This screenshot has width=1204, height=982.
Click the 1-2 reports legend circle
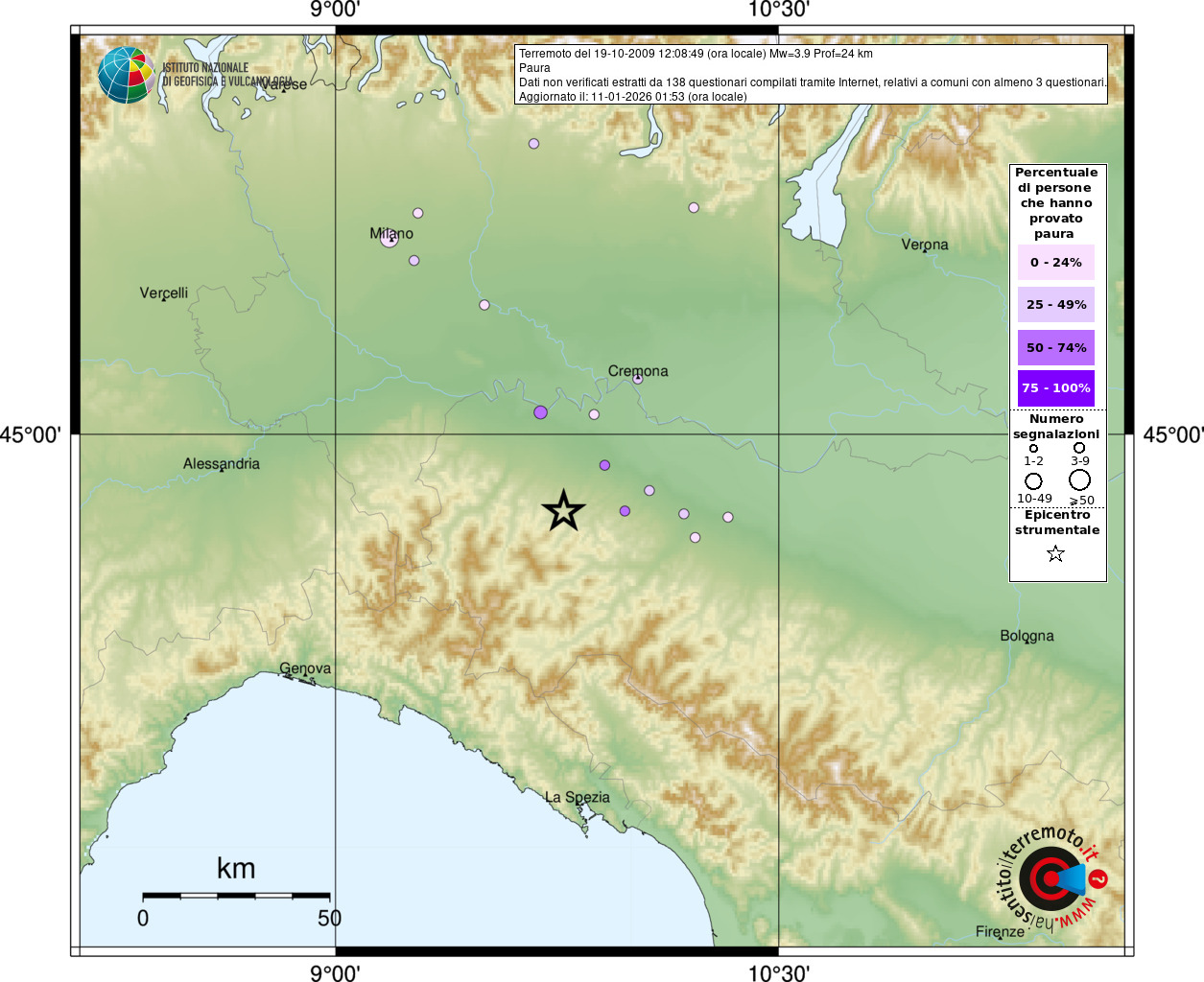point(1033,448)
